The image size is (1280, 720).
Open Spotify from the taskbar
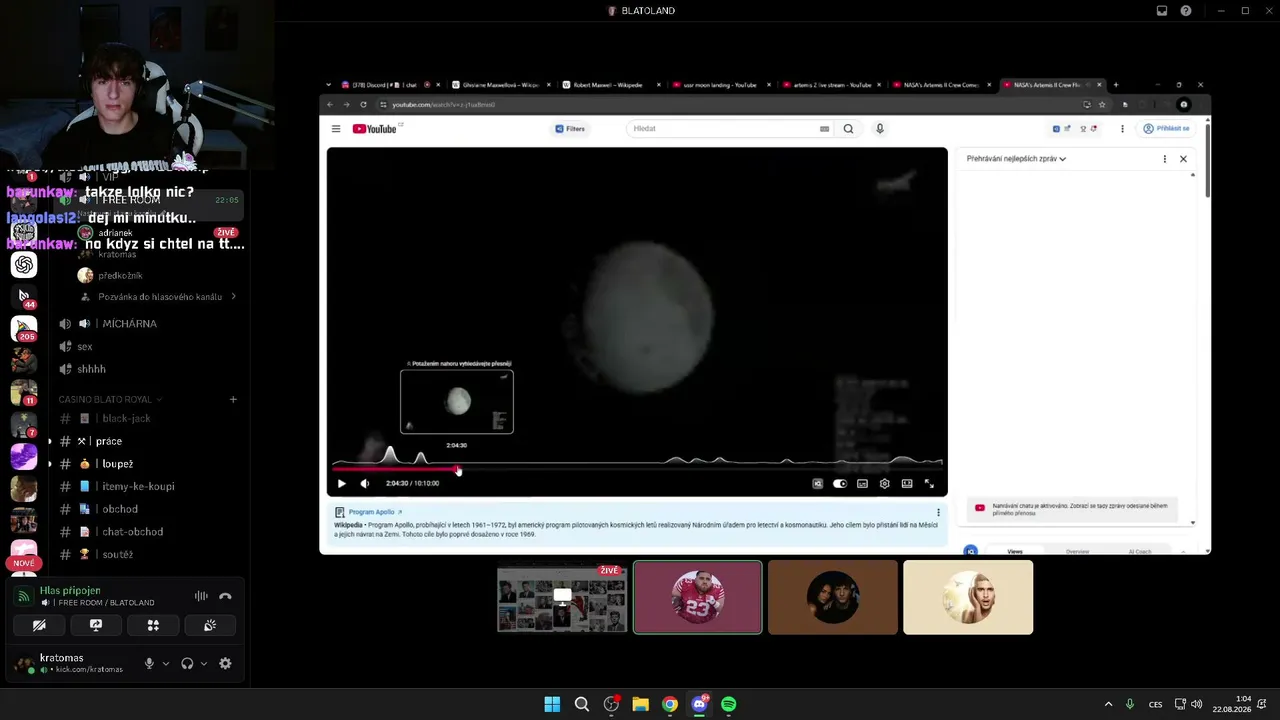[729, 704]
